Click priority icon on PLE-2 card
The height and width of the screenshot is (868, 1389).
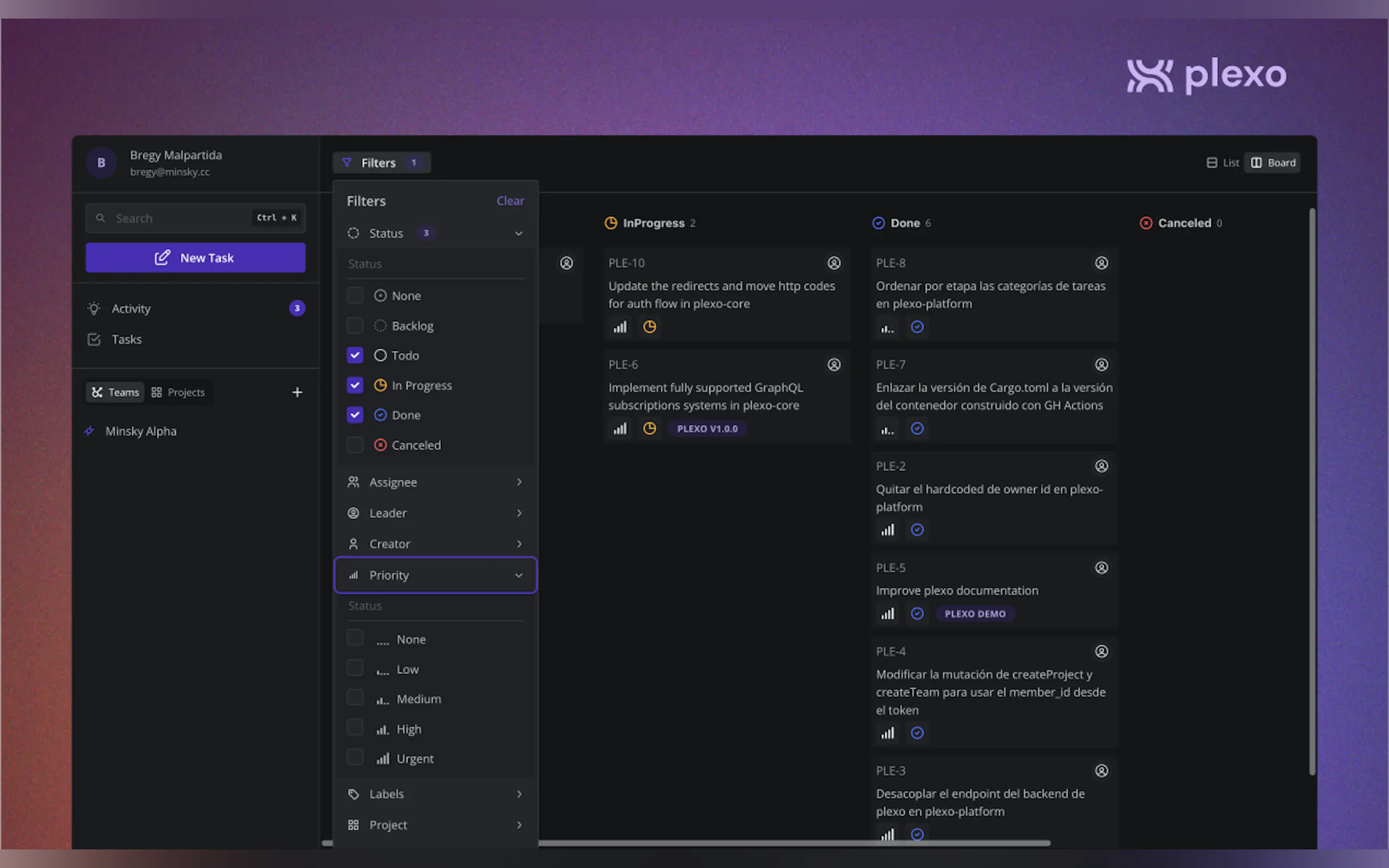click(x=887, y=529)
